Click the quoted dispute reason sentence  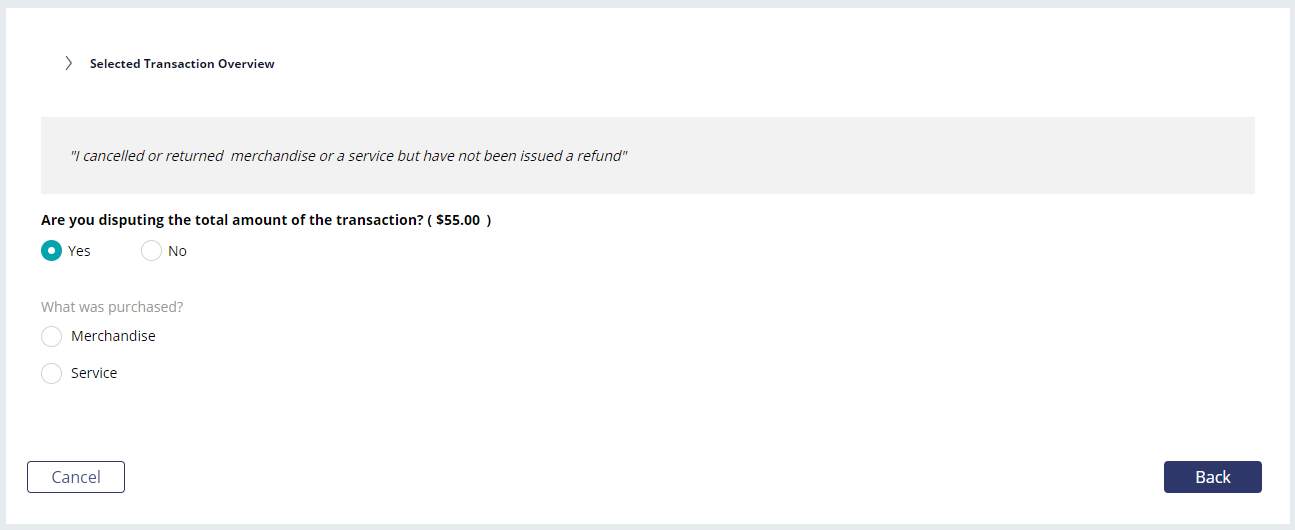coord(349,156)
